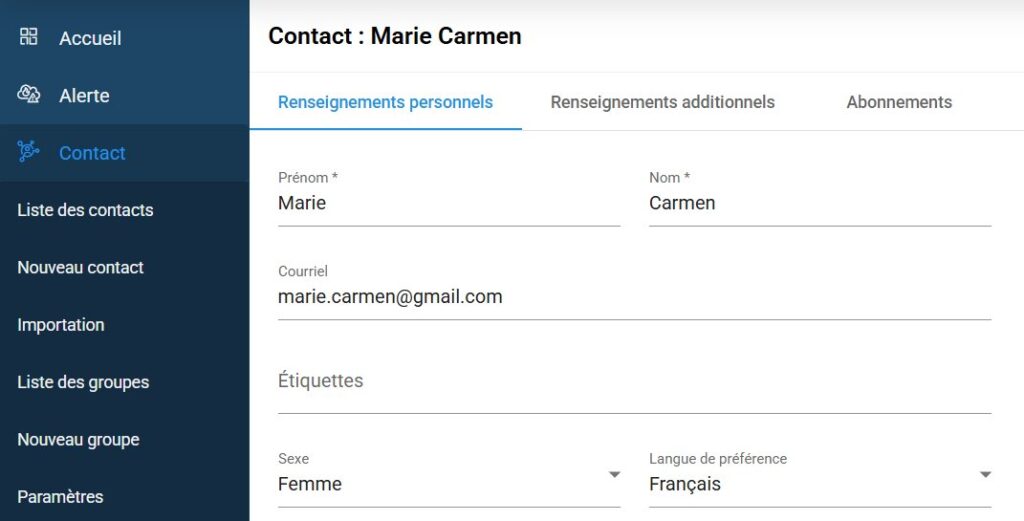Switch to Renseignements personnels tab
Viewport: 1024px width, 521px height.
pos(385,102)
